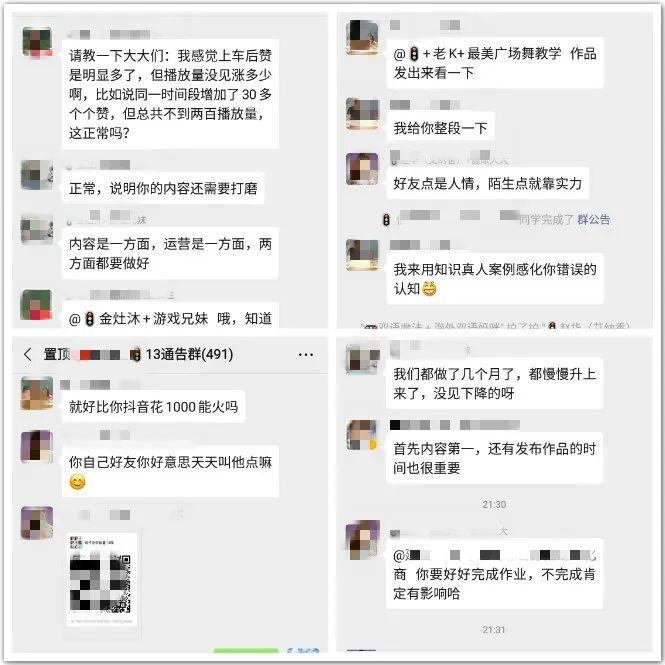Tap the 群公告 link
Image resolution: width=665 pixels, height=665 pixels.
click(593, 219)
